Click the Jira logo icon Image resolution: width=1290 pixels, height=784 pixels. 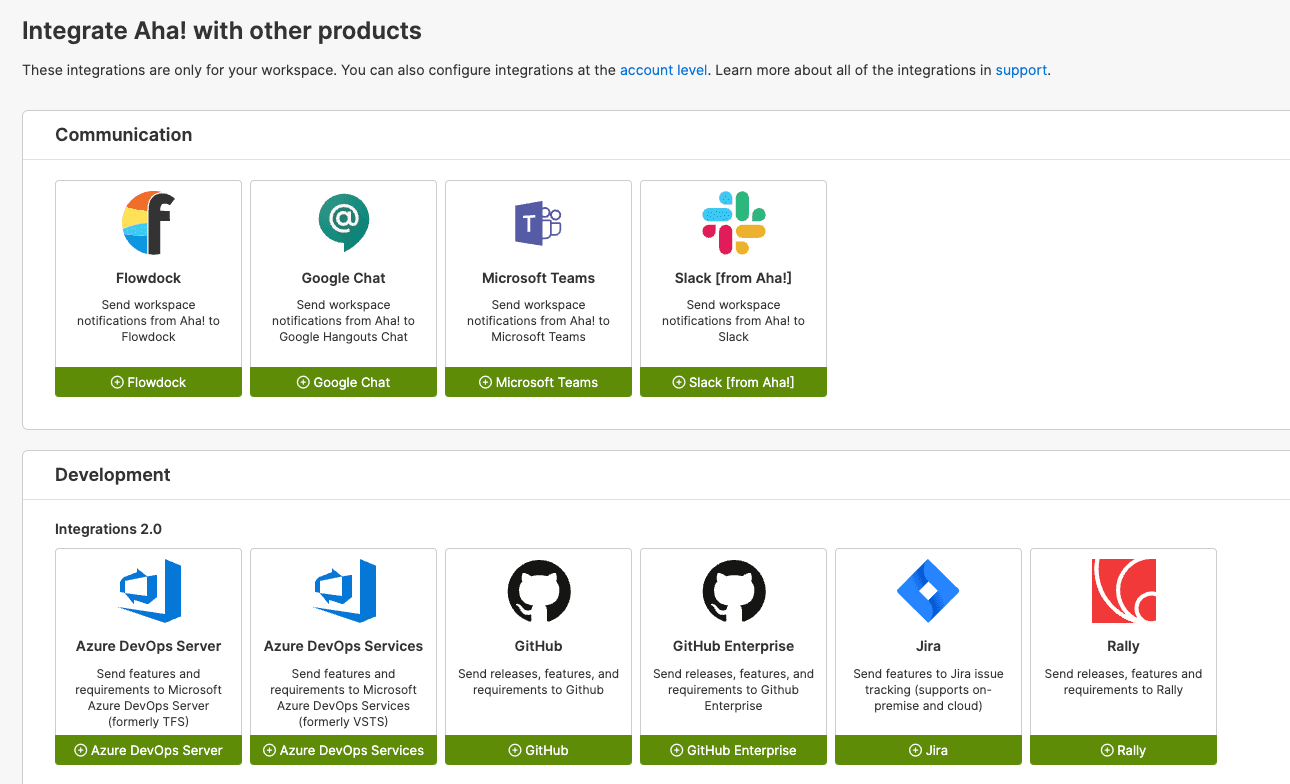pos(928,591)
